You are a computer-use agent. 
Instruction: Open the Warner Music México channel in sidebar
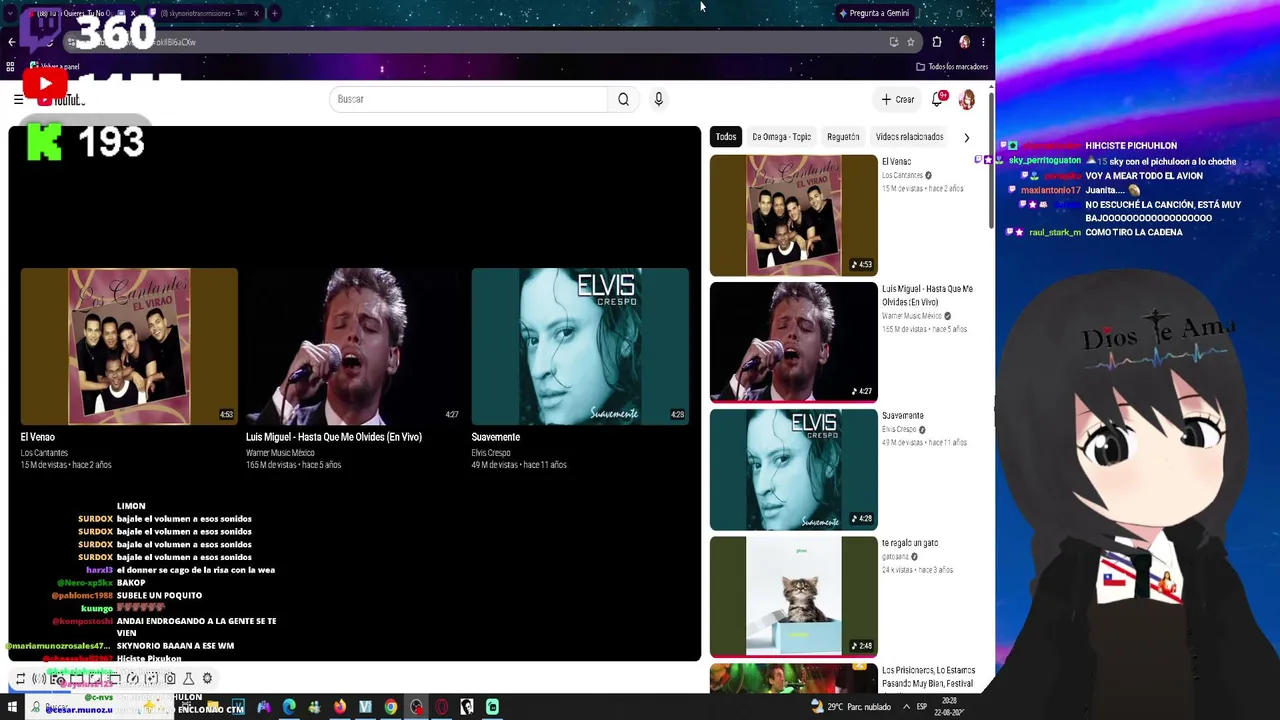coord(911,316)
